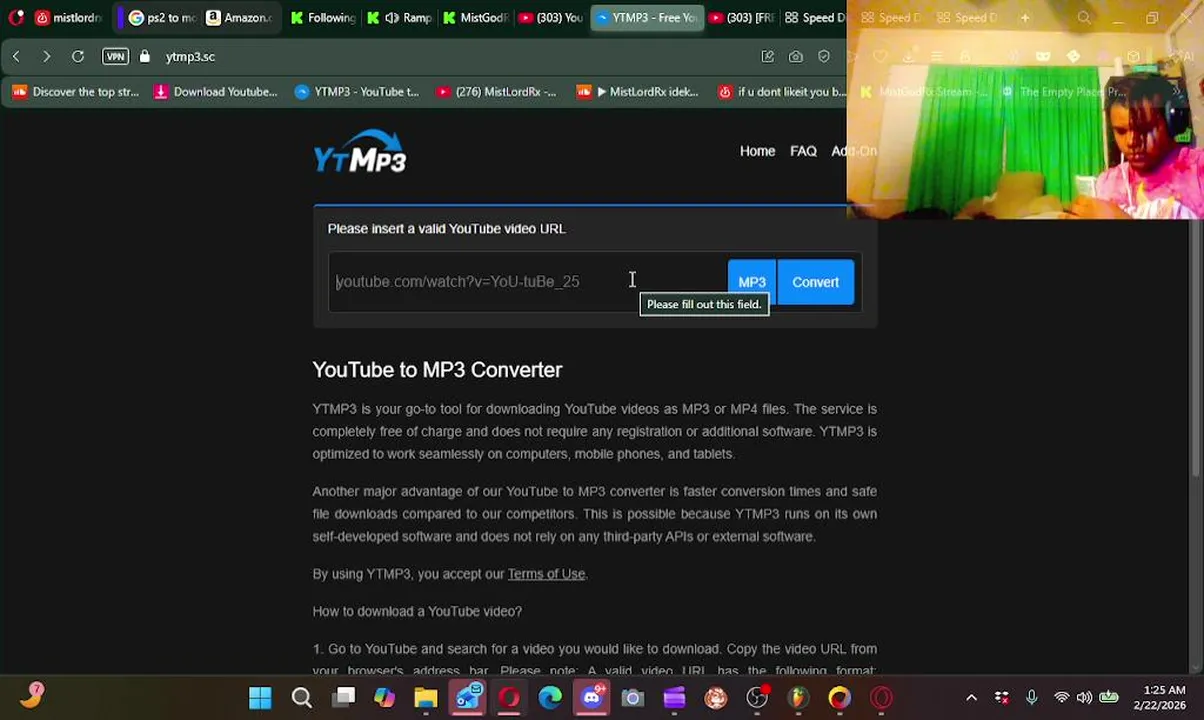The height and width of the screenshot is (720, 1204).
Task: Click the volume speaker tray icon
Action: pos(1084,697)
